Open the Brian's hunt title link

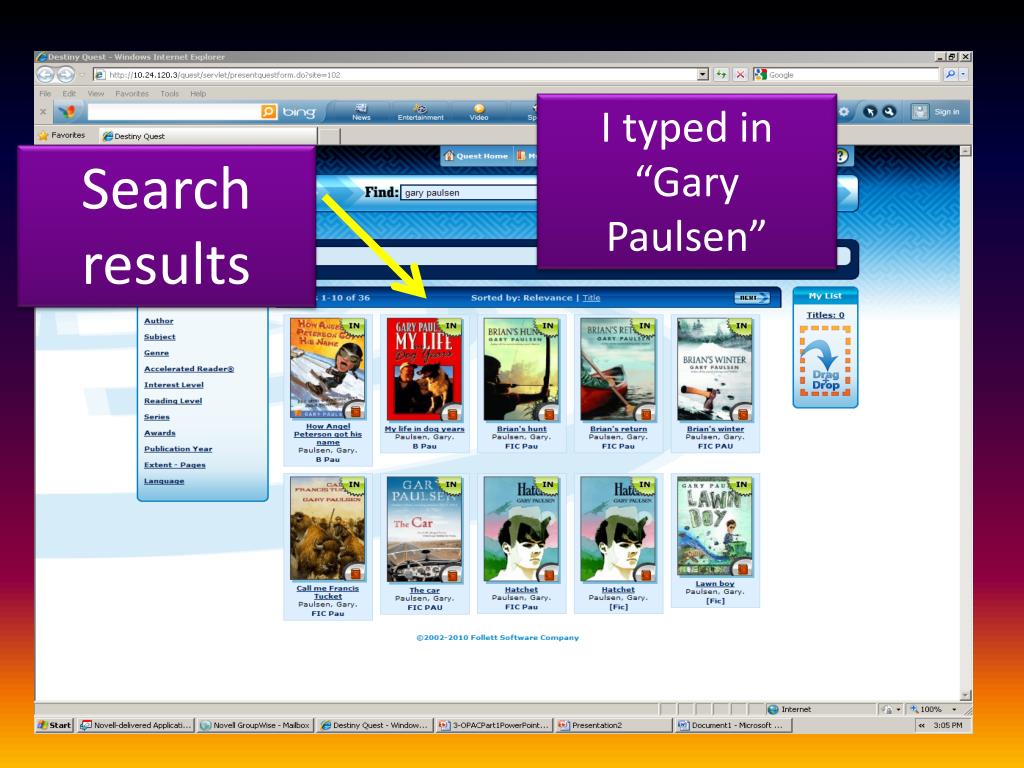(x=521, y=429)
